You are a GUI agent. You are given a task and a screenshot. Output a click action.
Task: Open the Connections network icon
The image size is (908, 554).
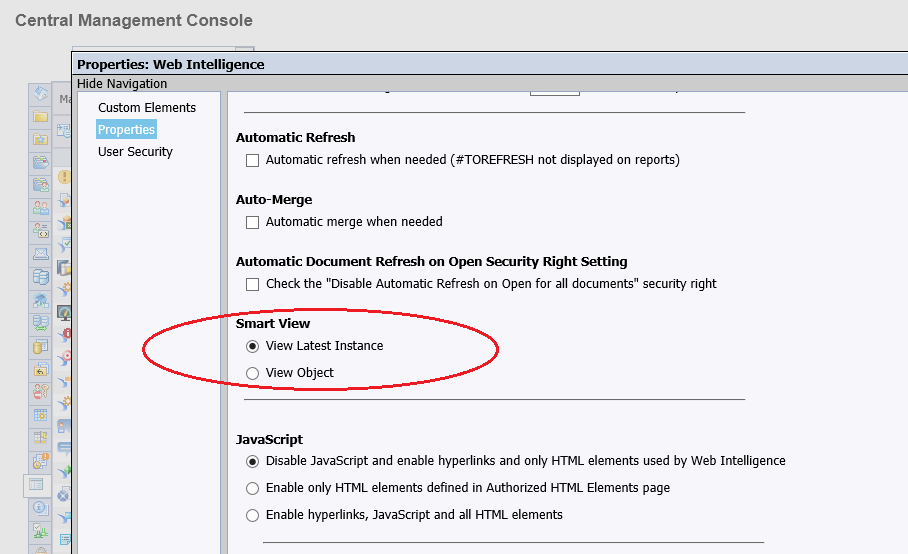tap(41, 300)
